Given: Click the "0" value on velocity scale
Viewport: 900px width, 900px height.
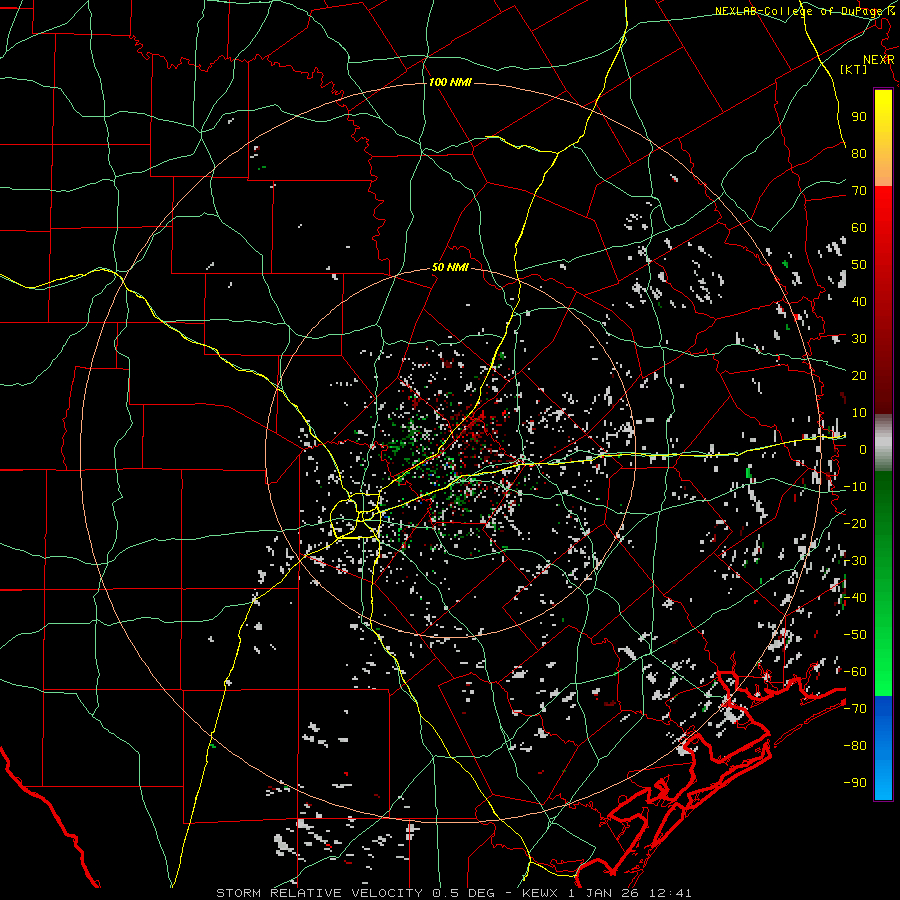Looking at the screenshot, I should [863, 450].
